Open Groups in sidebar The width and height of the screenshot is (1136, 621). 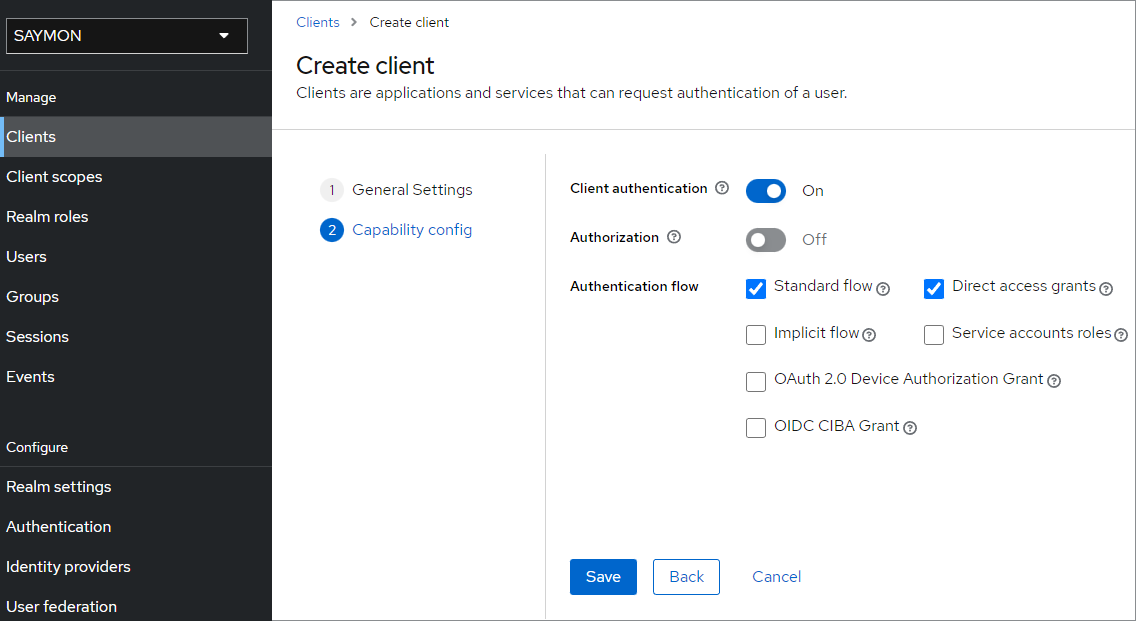(135, 296)
